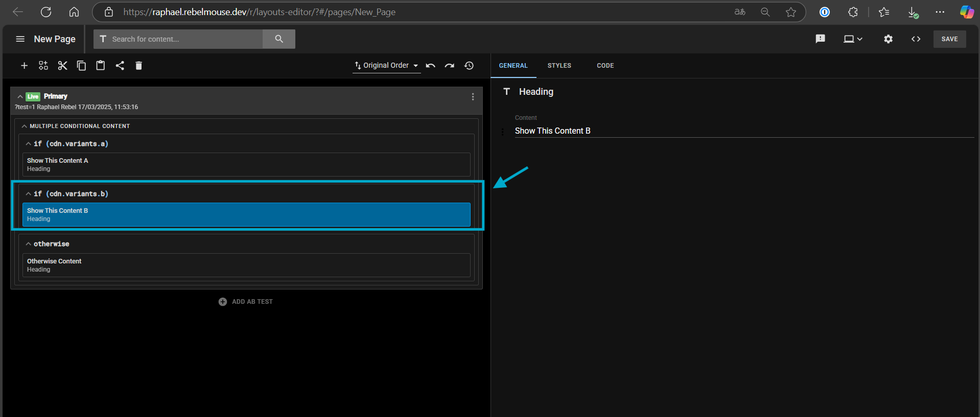Open the 1Password extension icon
980x417 pixels.
click(x=825, y=12)
